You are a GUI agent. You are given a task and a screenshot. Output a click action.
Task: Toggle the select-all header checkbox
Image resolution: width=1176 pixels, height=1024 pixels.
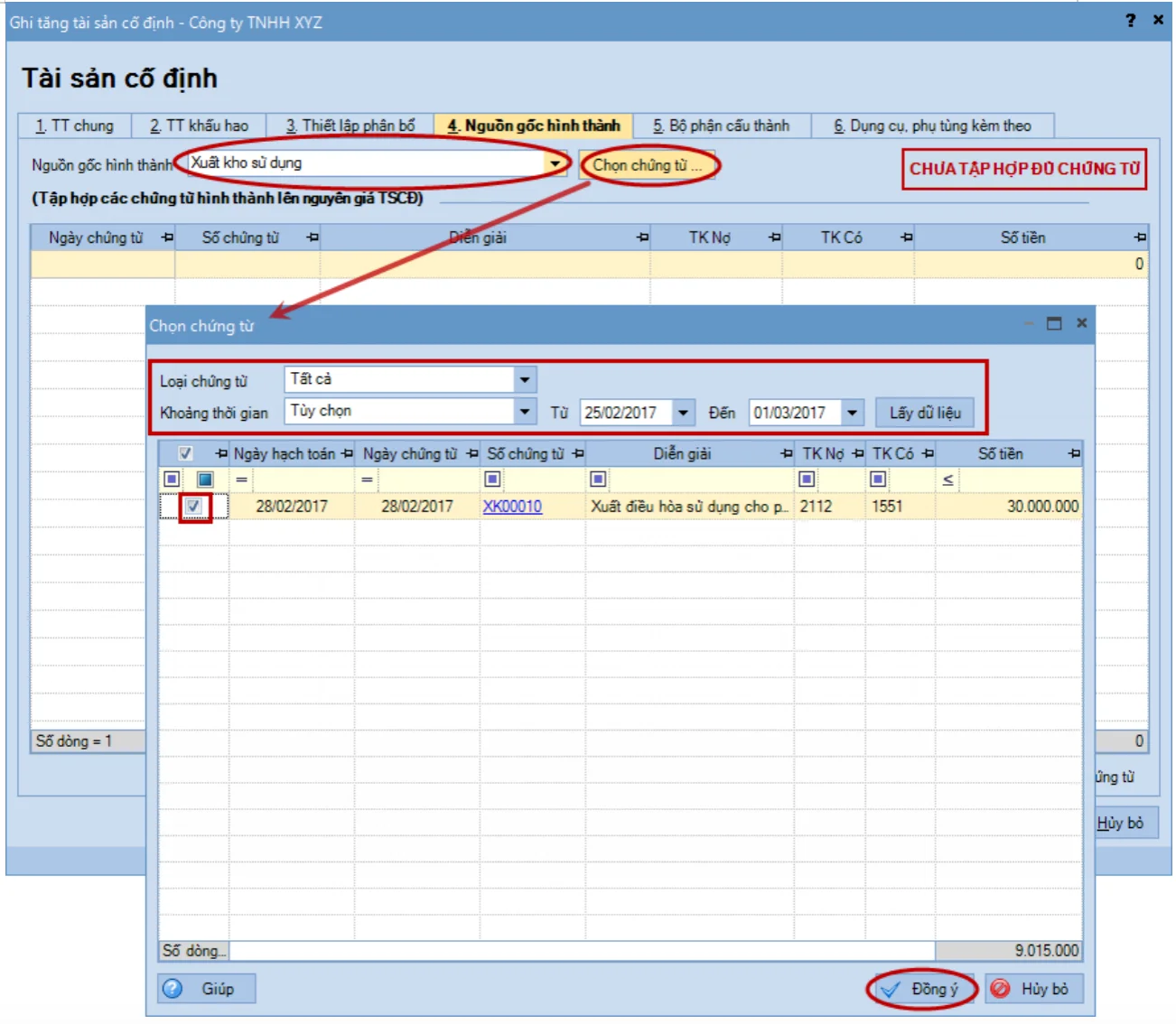185,454
